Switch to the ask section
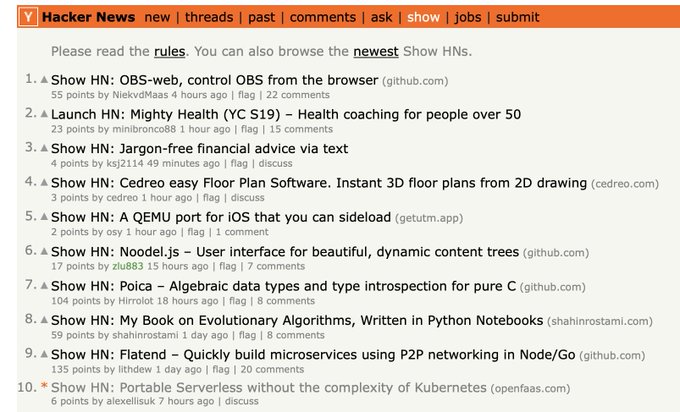 point(381,17)
